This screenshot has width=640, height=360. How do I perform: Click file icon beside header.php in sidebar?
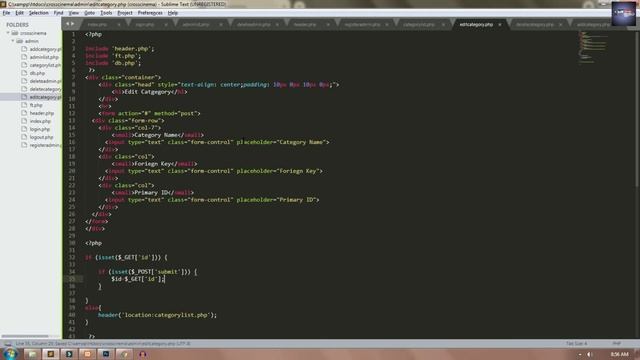pos(24,113)
